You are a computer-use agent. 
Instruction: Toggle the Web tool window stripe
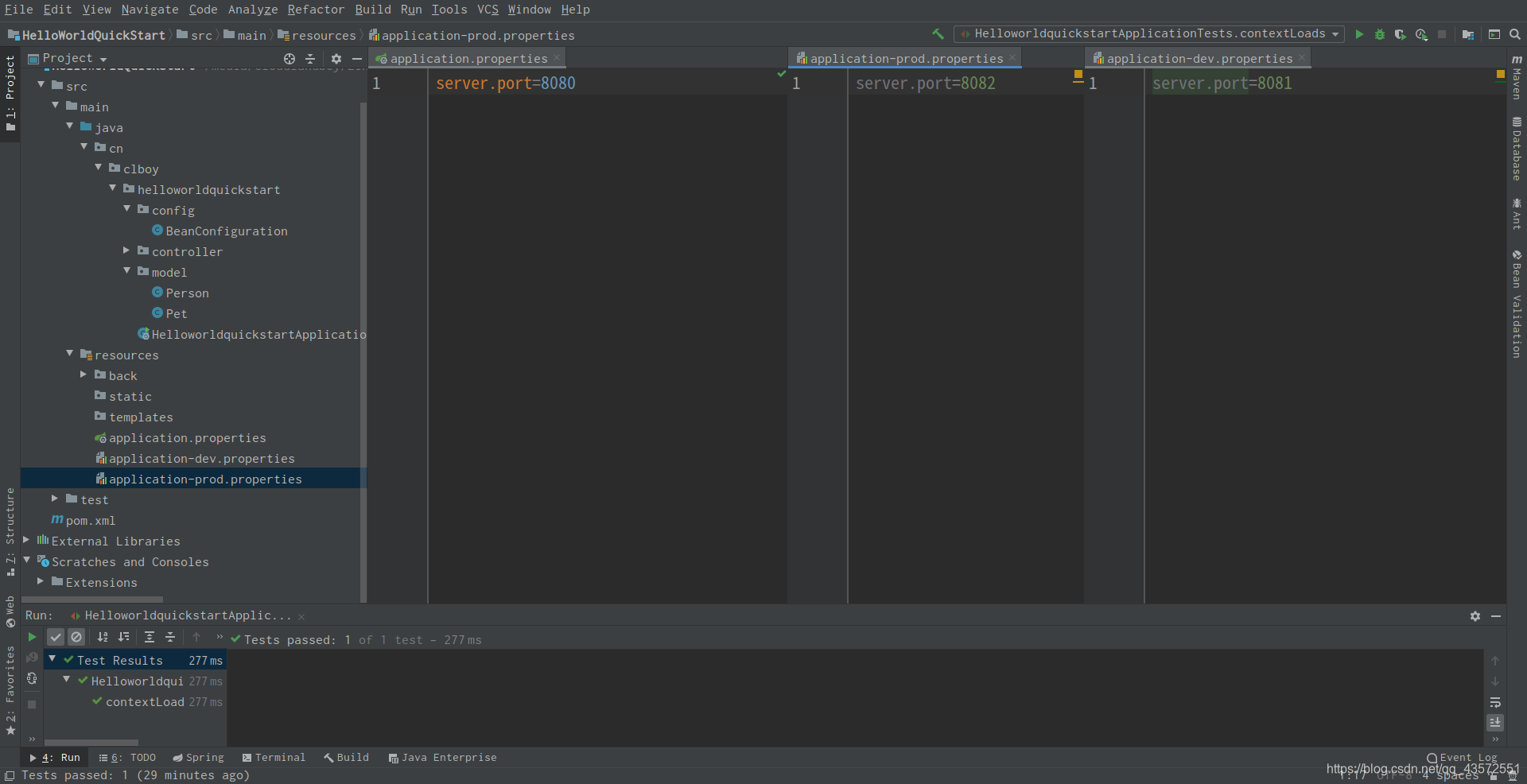10,612
